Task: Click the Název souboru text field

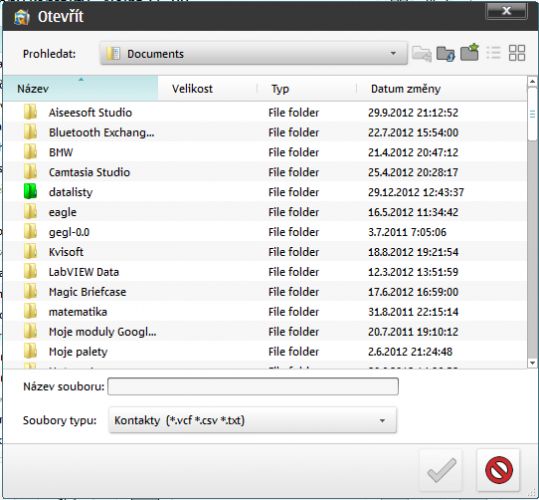Action: (253, 386)
